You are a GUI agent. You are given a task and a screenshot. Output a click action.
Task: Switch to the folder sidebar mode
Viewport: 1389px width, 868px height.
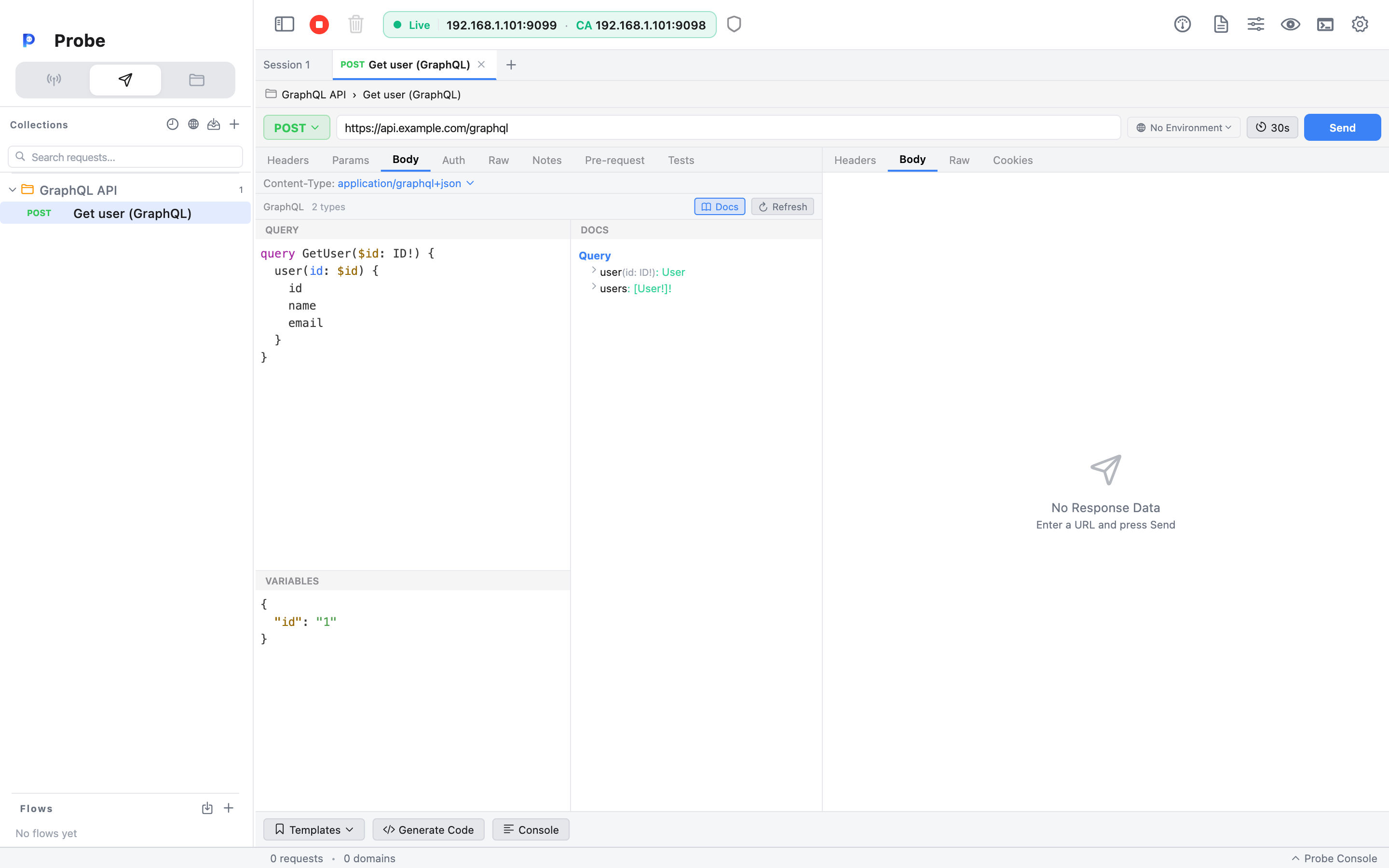[197, 80]
